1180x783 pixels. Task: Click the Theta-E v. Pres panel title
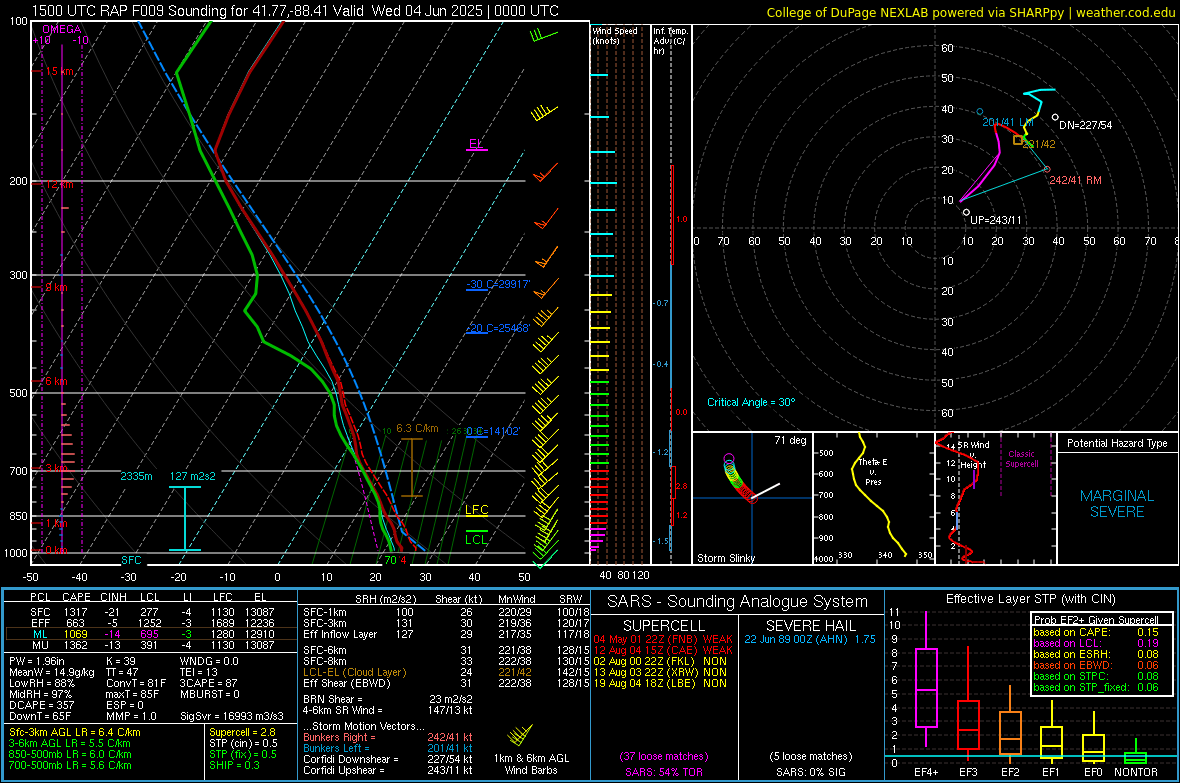[873, 471]
